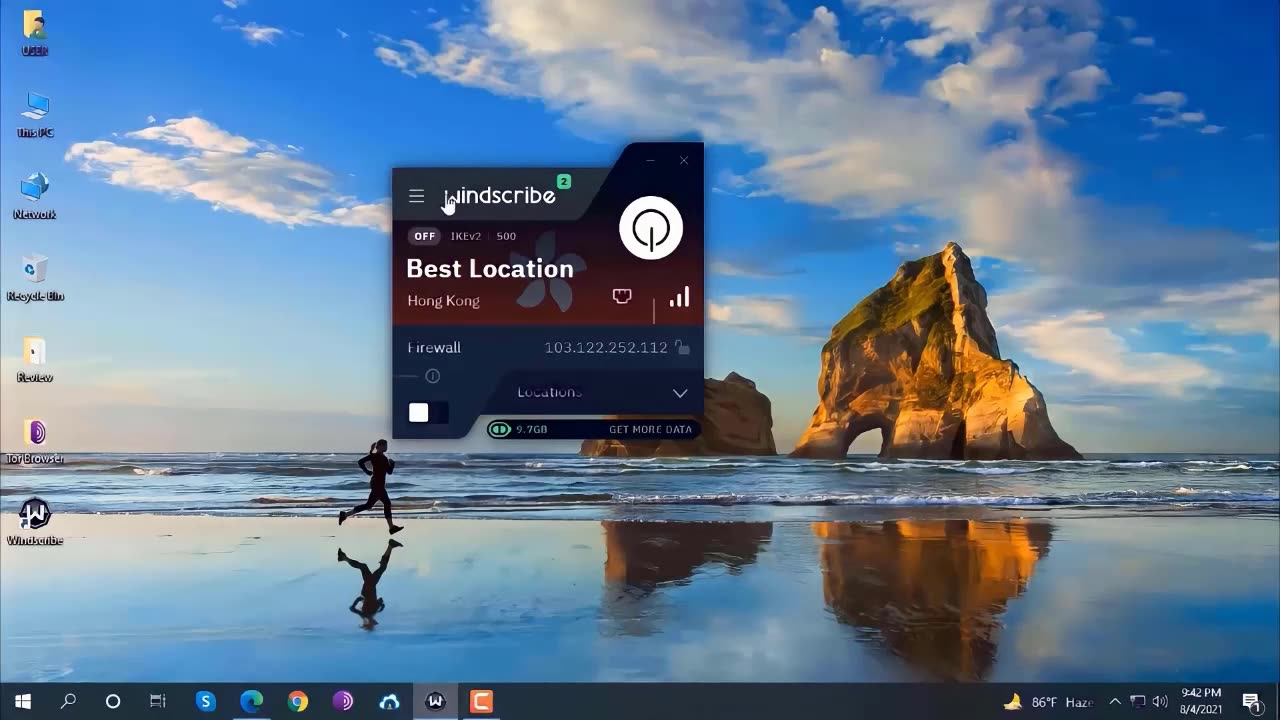Select the Windscribe desktop shortcut
Image resolution: width=1280 pixels, height=720 pixels.
click(35, 522)
